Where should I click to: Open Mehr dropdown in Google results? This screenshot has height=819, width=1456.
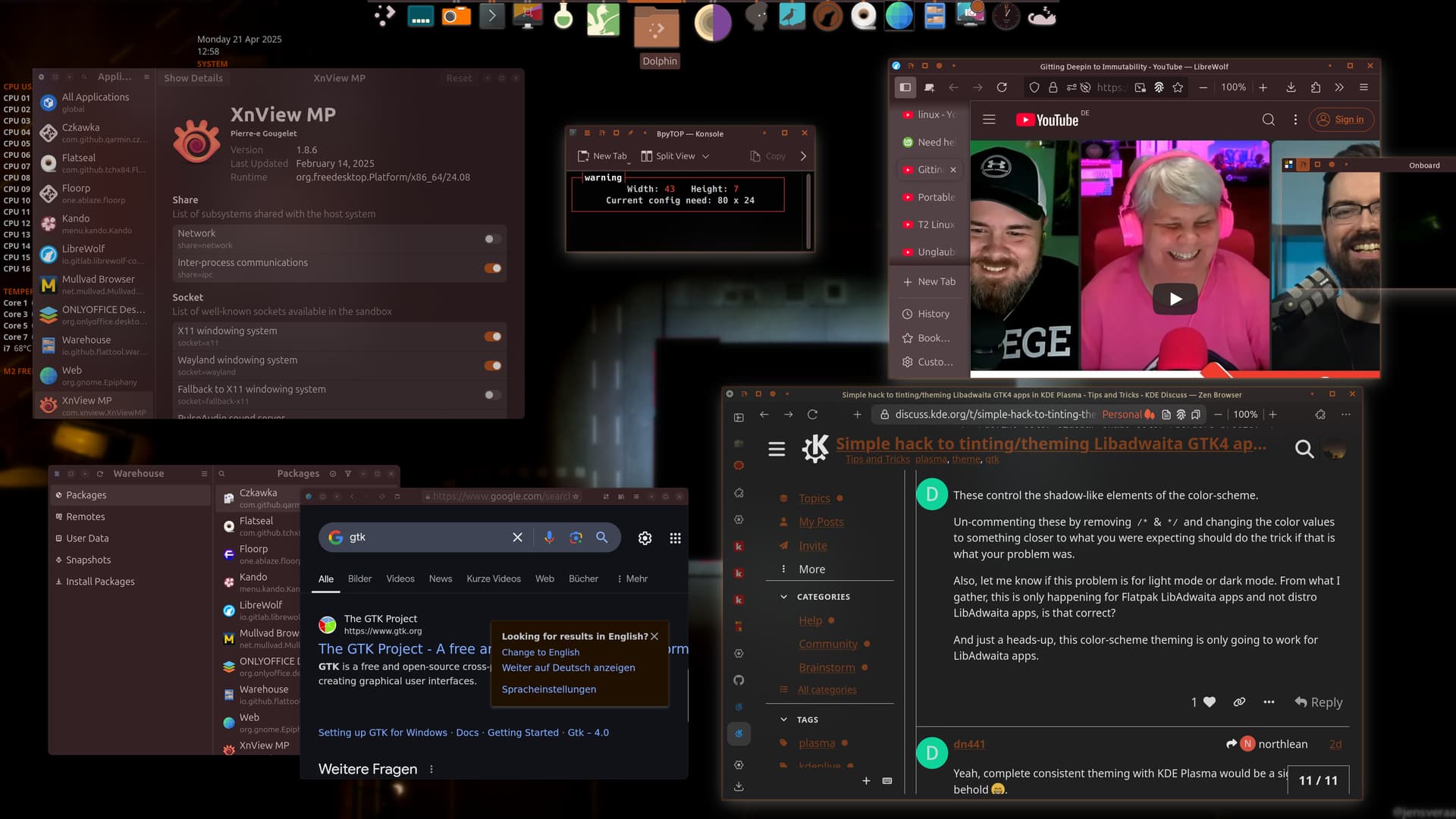[x=632, y=579]
